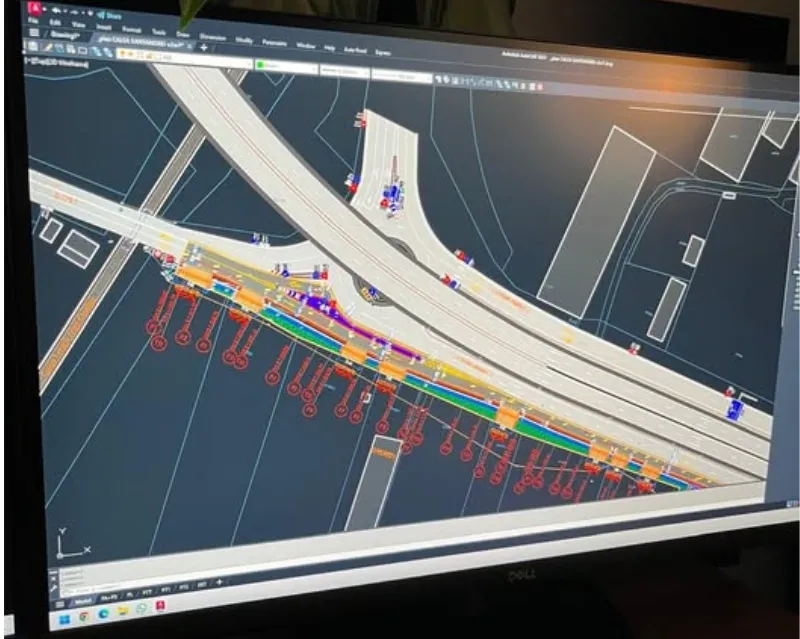
Task: Click the Undo arrow in quick access toolbar
Action: tap(57, 10)
